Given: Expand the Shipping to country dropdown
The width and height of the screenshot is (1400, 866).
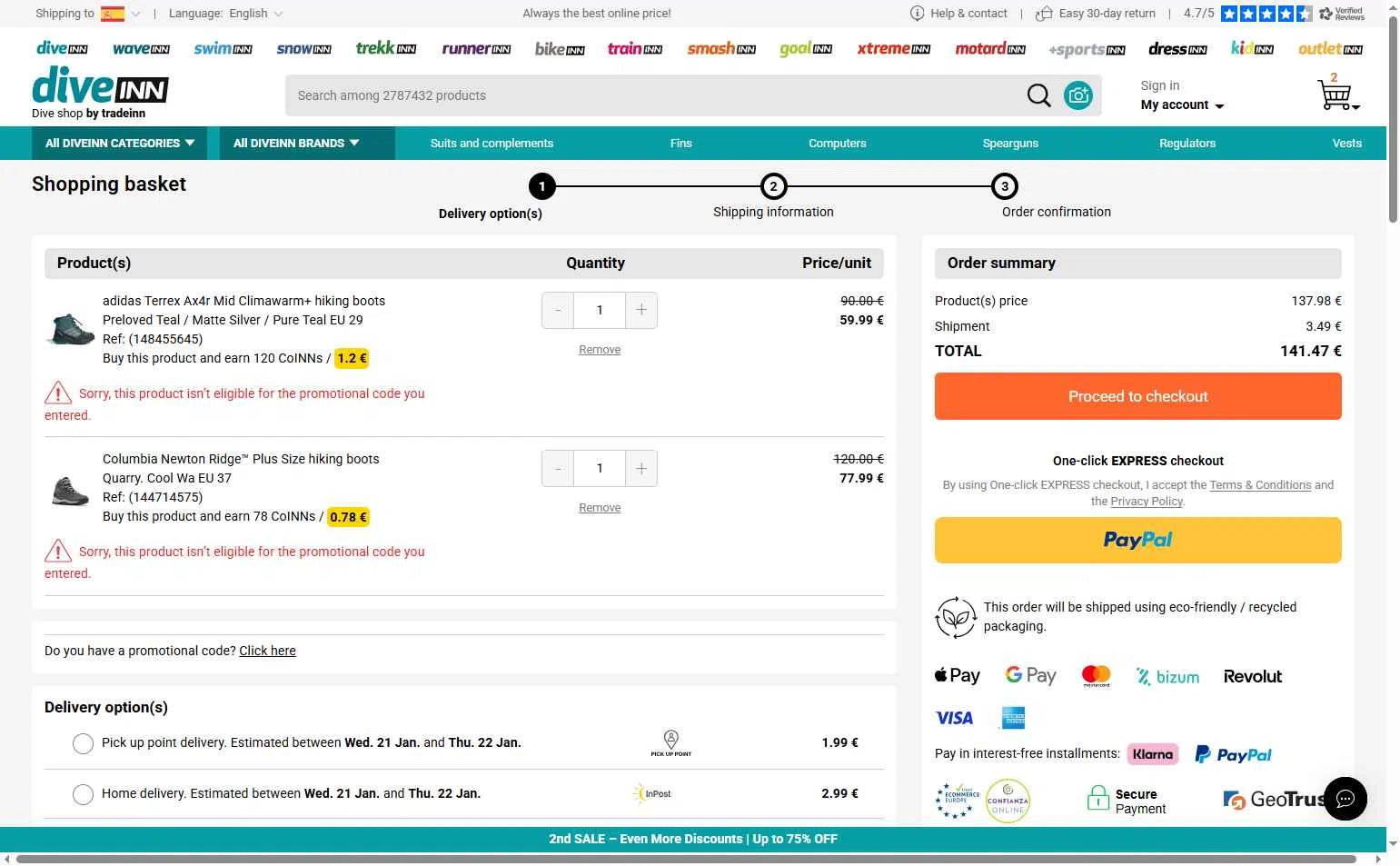Looking at the screenshot, I should coord(135,14).
